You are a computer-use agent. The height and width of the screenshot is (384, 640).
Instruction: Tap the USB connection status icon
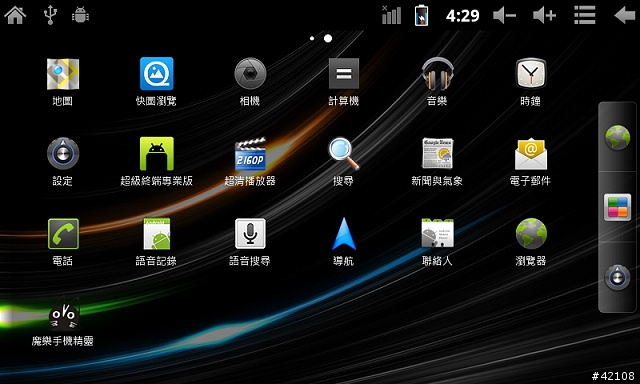pos(50,15)
